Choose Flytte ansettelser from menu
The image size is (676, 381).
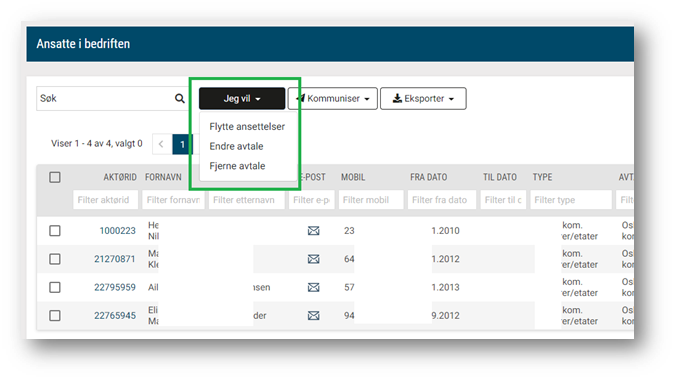click(247, 127)
